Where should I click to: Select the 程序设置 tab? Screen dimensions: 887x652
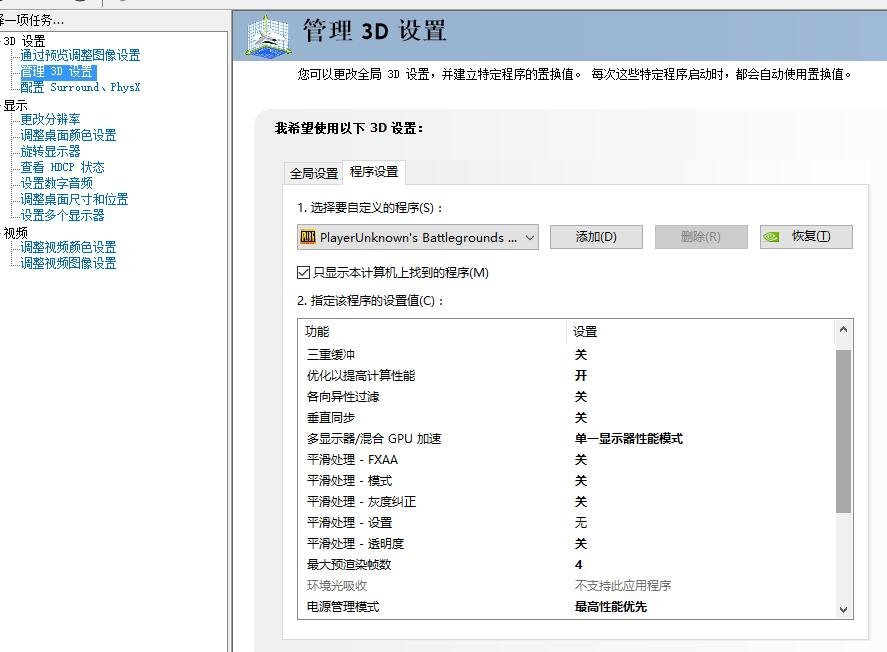(x=374, y=172)
